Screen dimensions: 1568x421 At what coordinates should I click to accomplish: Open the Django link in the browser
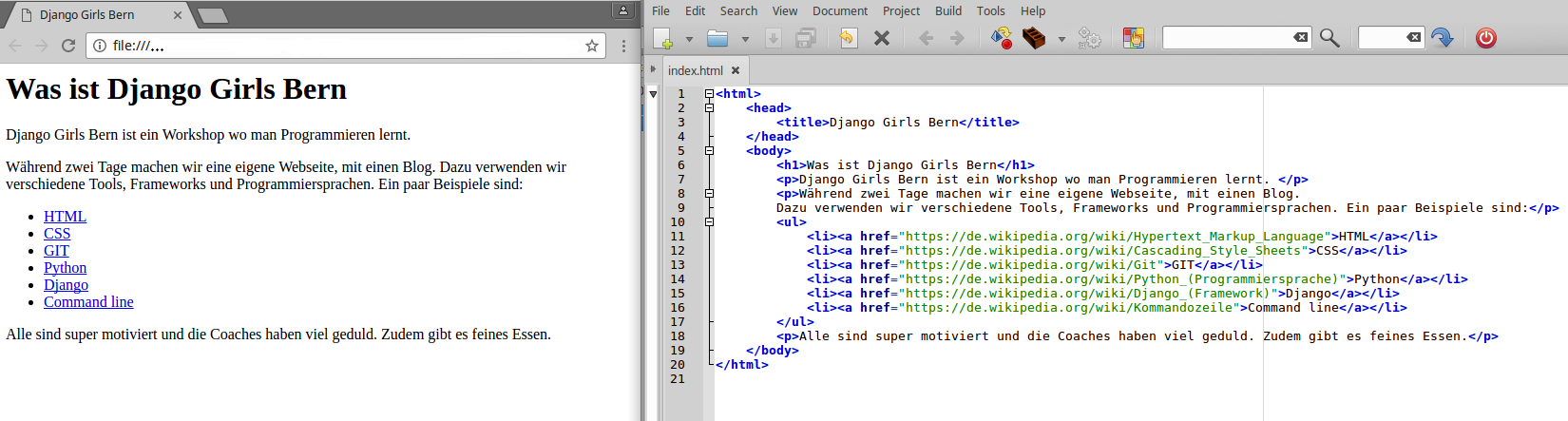(66, 285)
